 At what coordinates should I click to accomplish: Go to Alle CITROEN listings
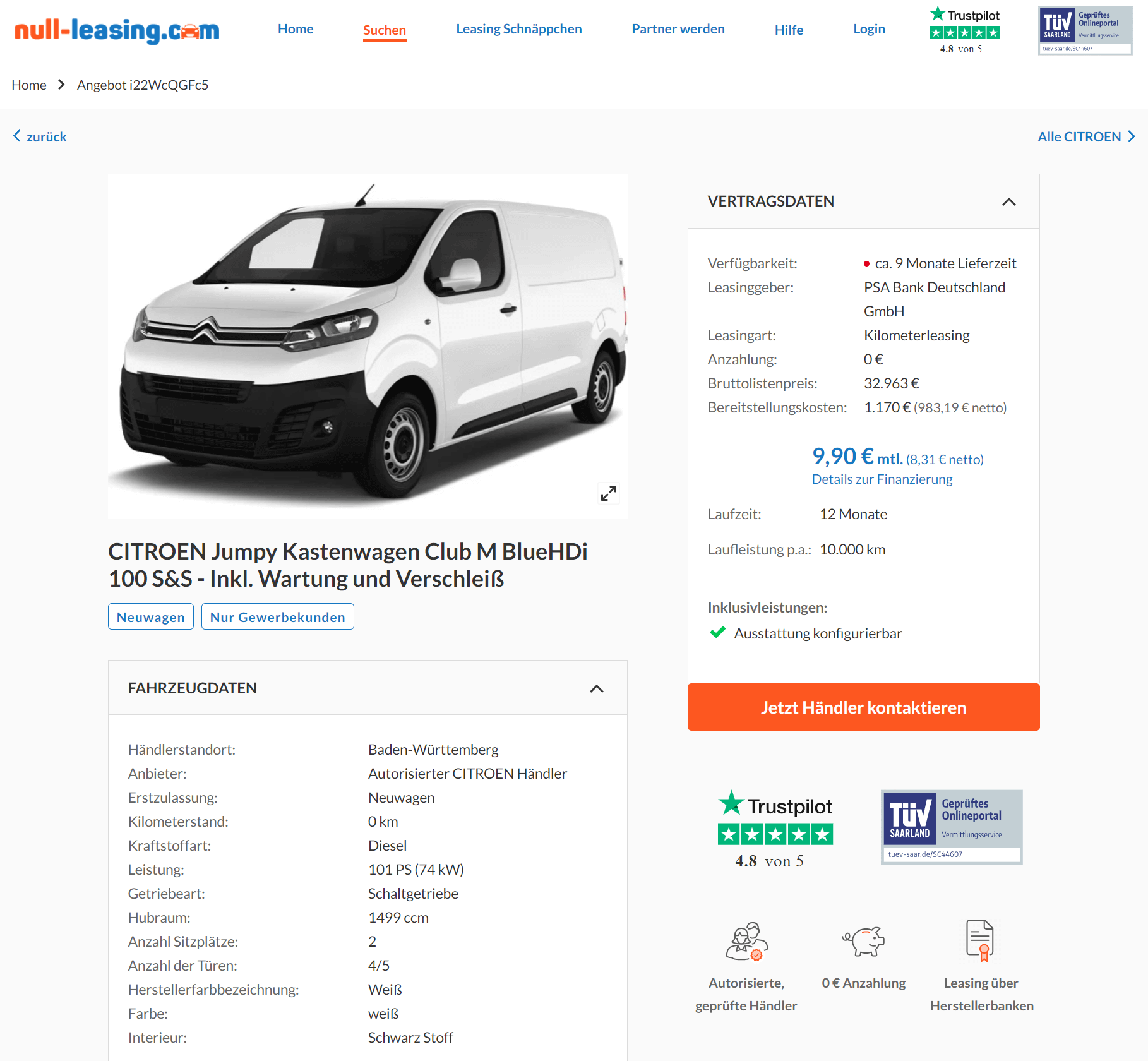pyautogui.click(x=1087, y=136)
